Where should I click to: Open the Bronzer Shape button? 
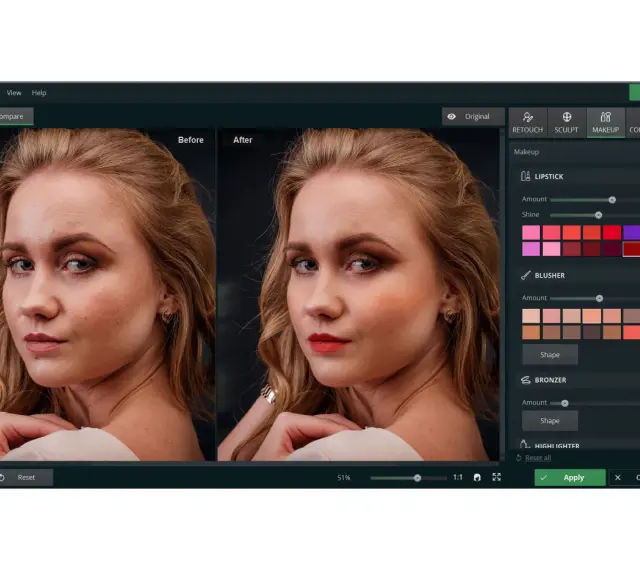(550, 421)
